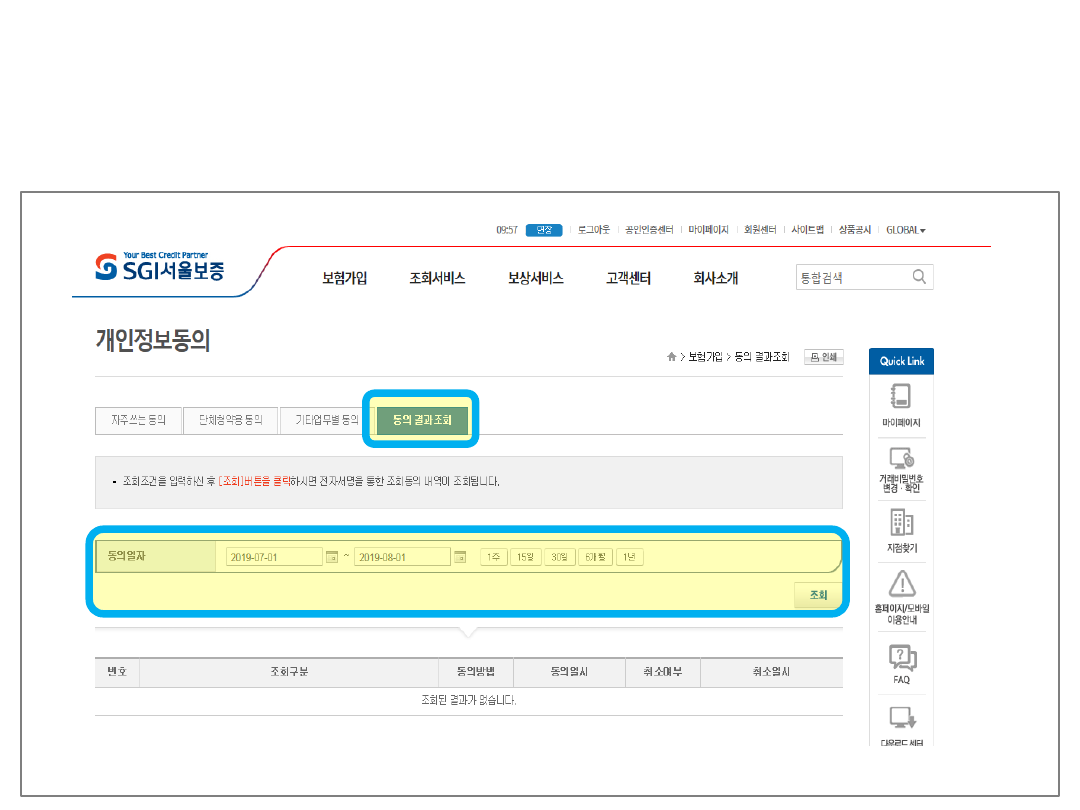
Task: Switch to the 자주쓰는 동의 tab
Action: point(138,420)
